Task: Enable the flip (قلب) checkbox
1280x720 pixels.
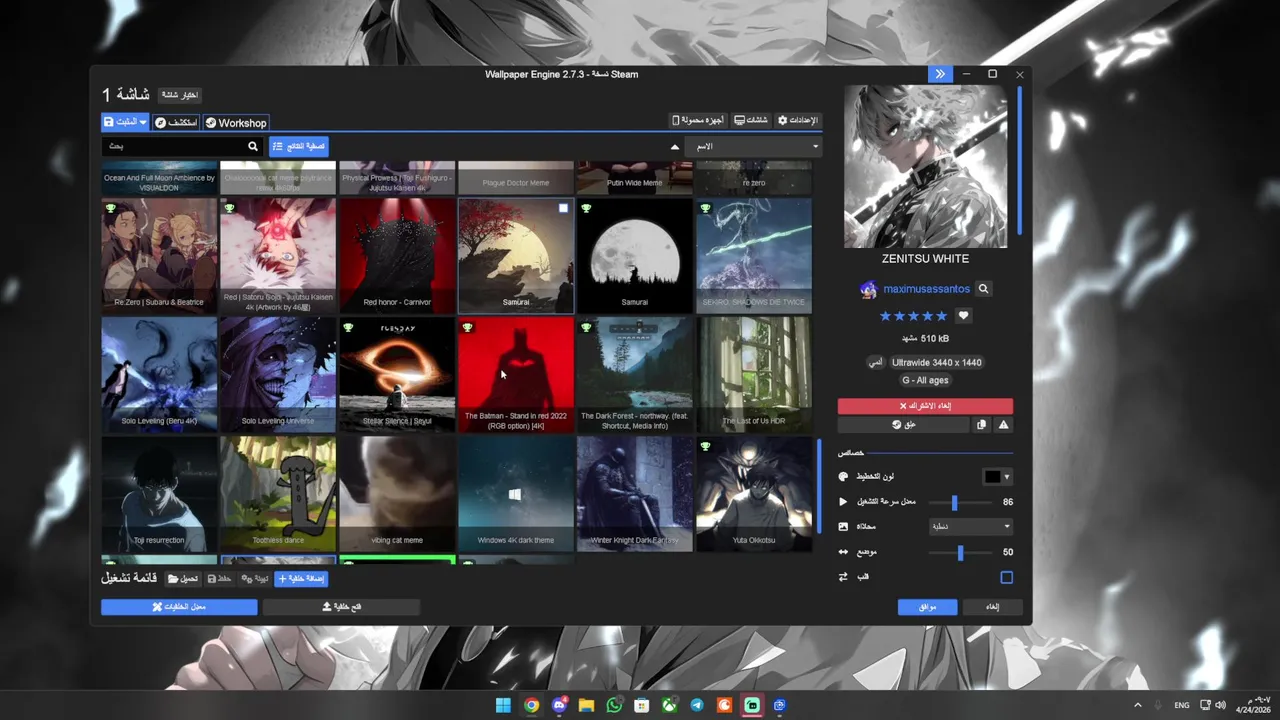Action: coord(1006,577)
